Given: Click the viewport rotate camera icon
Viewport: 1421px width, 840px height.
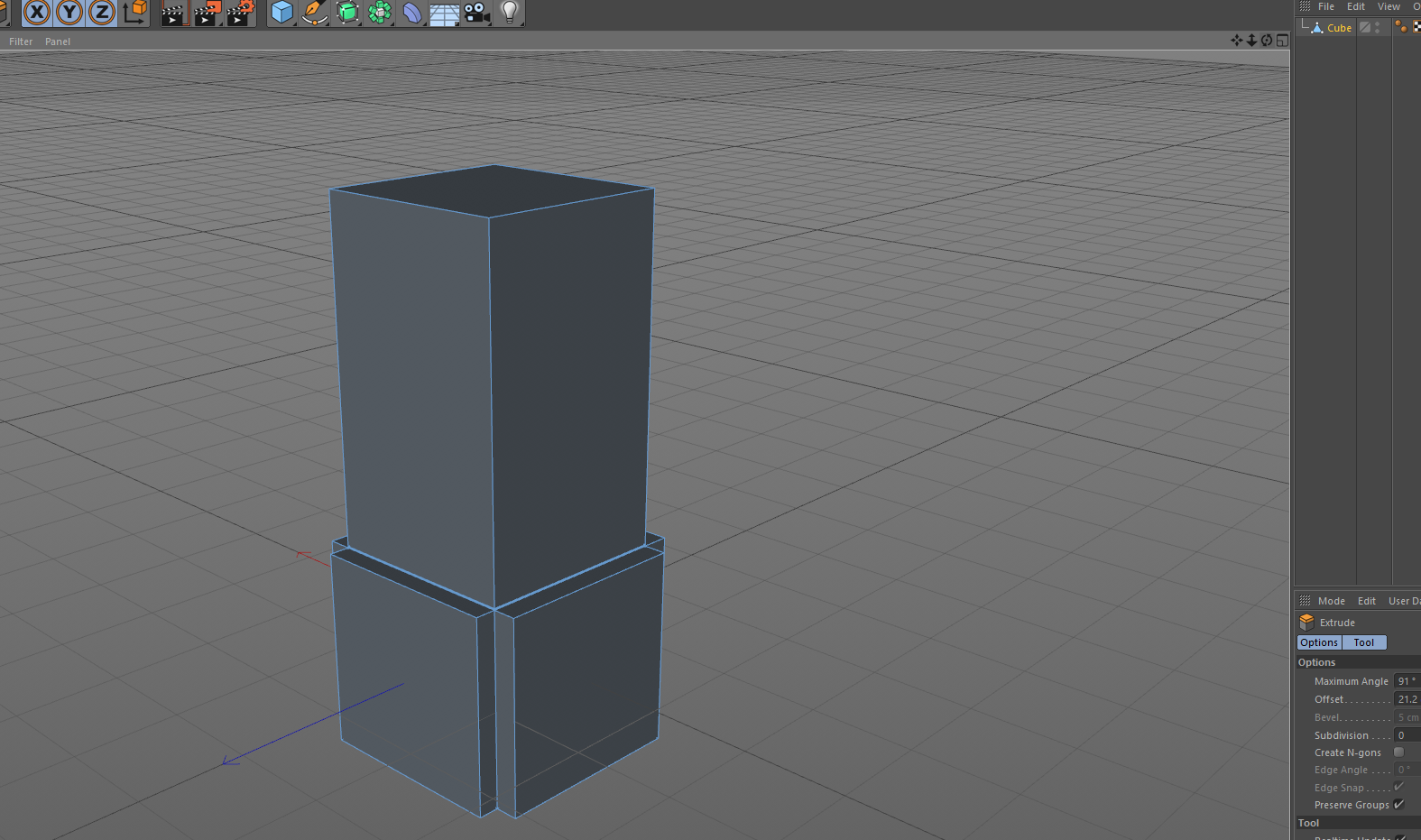Looking at the screenshot, I should tap(1267, 41).
